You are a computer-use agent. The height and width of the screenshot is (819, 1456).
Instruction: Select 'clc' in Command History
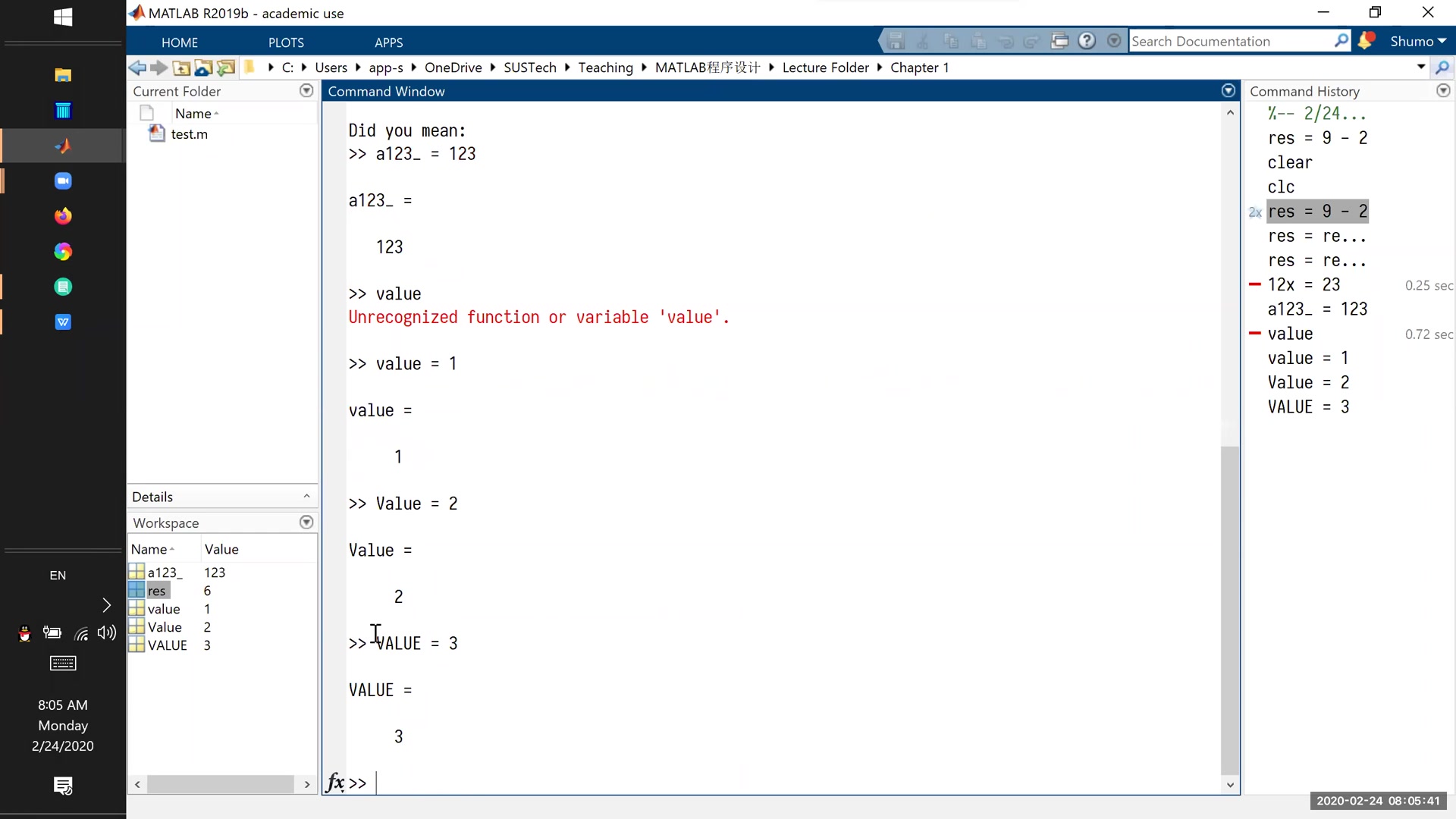[1281, 187]
